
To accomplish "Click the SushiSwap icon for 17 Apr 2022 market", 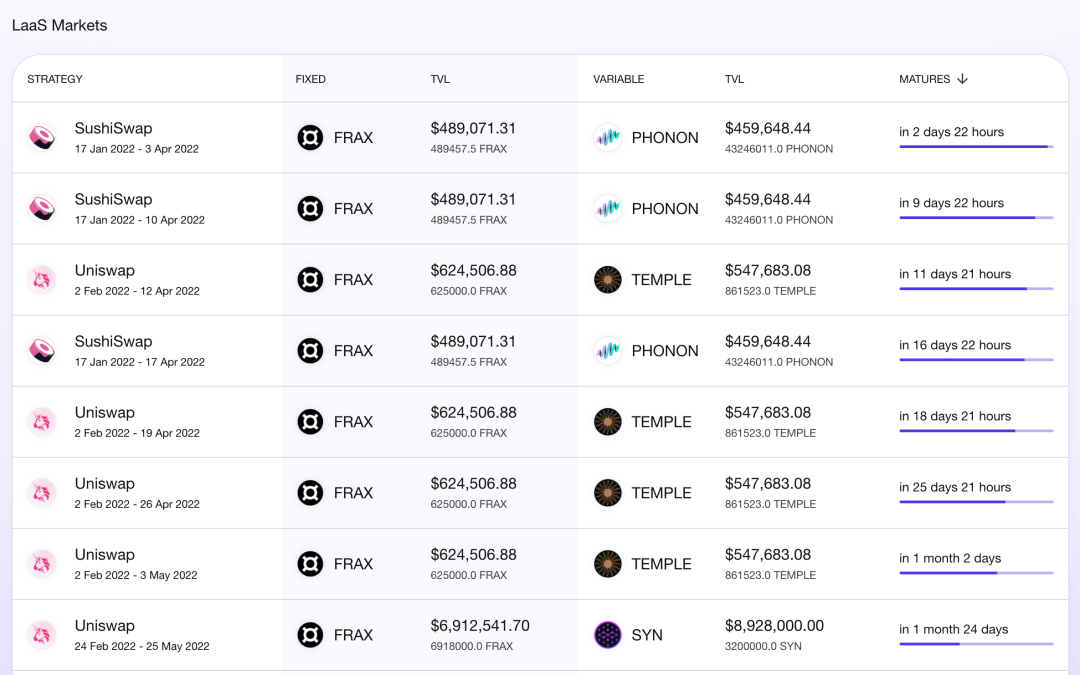I will (41, 351).
